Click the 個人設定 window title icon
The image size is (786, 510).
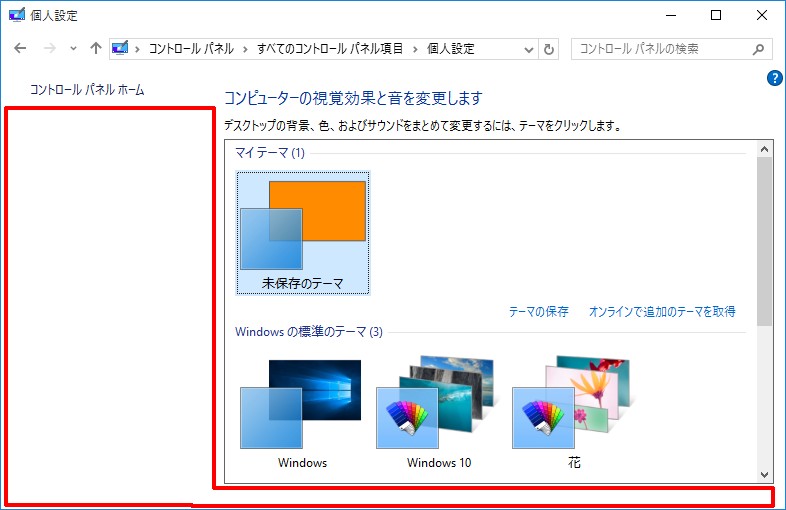[17, 15]
